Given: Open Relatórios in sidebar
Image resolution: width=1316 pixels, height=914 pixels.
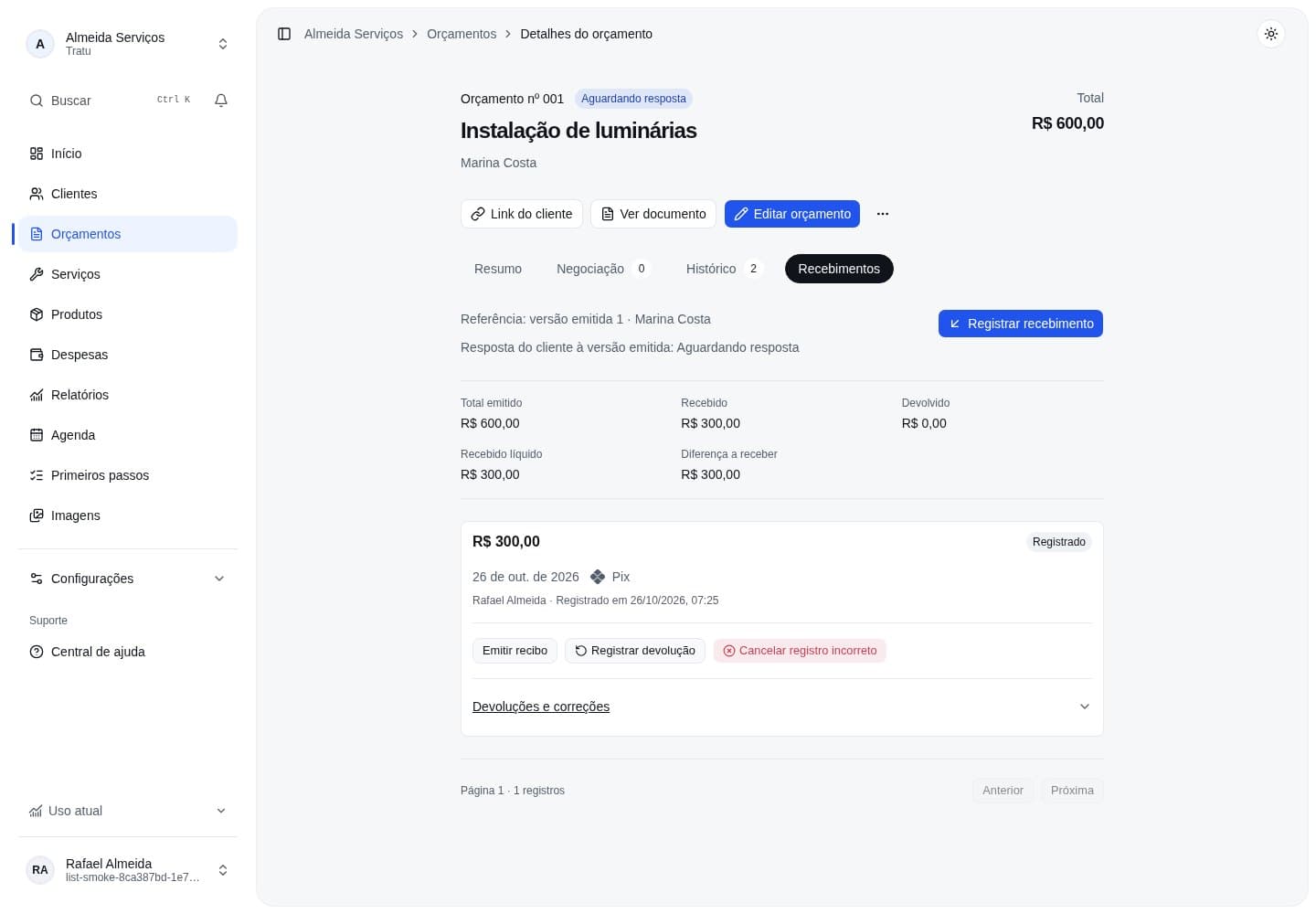Looking at the screenshot, I should [x=128, y=395].
